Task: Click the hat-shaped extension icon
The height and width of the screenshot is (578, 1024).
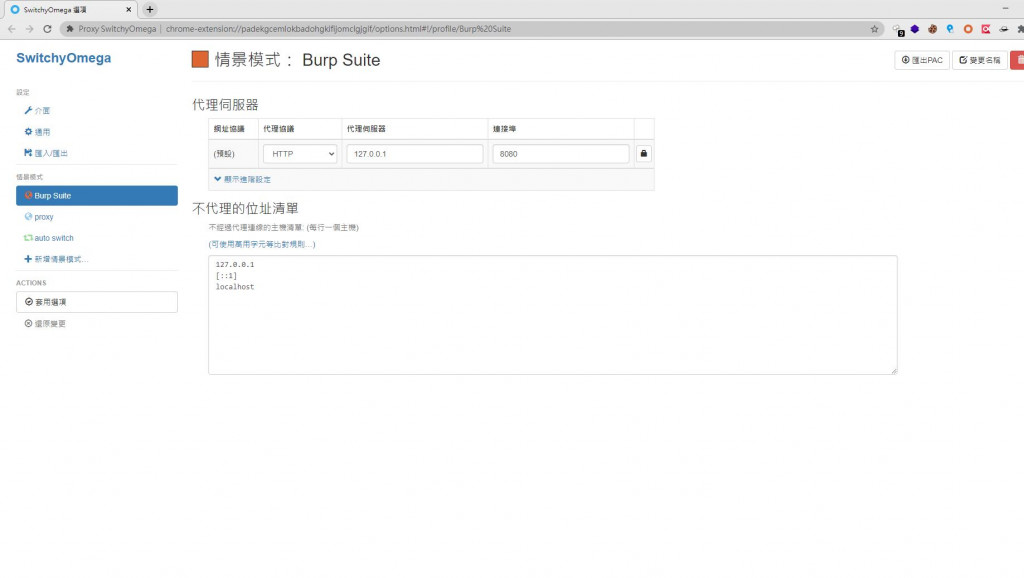Action: (x=1004, y=29)
